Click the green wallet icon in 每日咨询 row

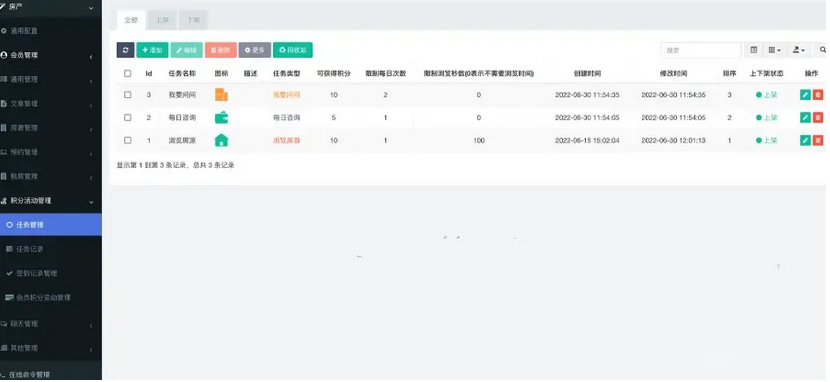pos(221,117)
